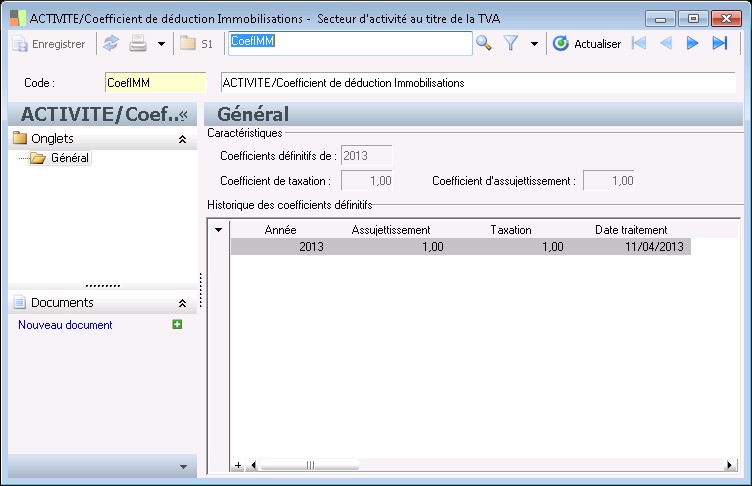Click the filter funnel icon
752x486 pixels.
511,43
